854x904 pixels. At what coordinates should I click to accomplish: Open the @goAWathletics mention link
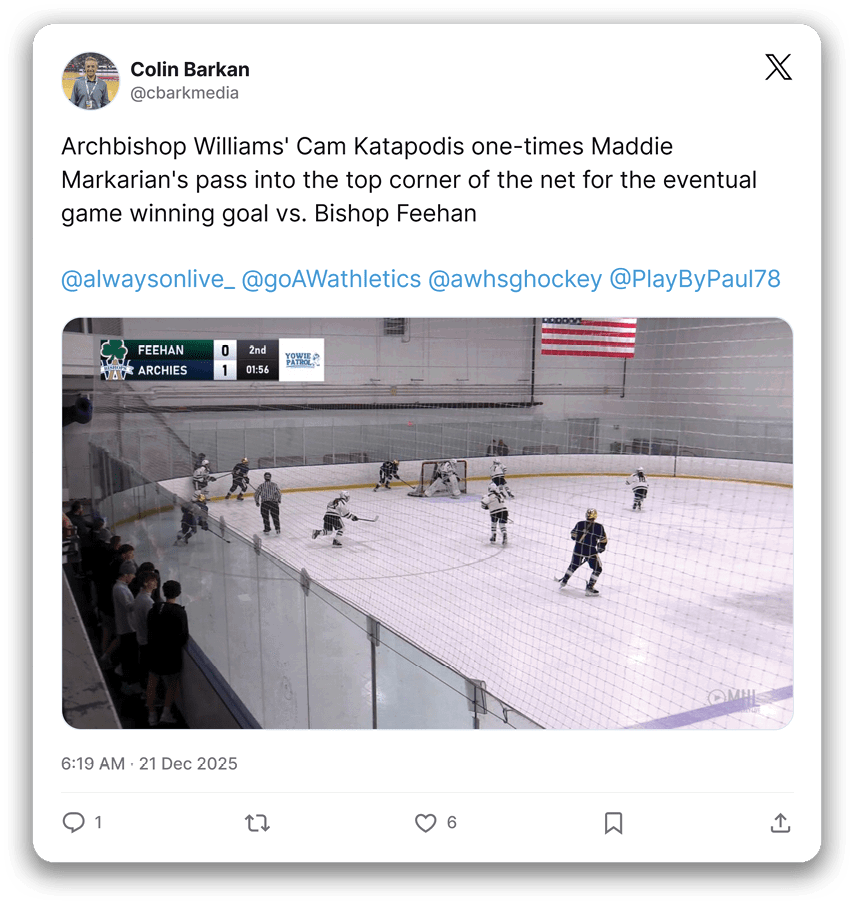[x=331, y=279]
